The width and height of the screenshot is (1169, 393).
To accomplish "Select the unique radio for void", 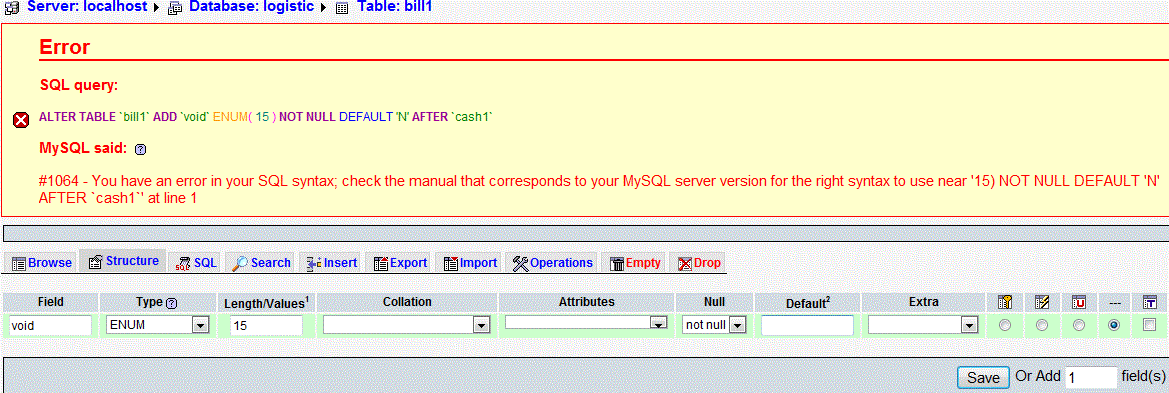I will pyautogui.click(x=1079, y=325).
